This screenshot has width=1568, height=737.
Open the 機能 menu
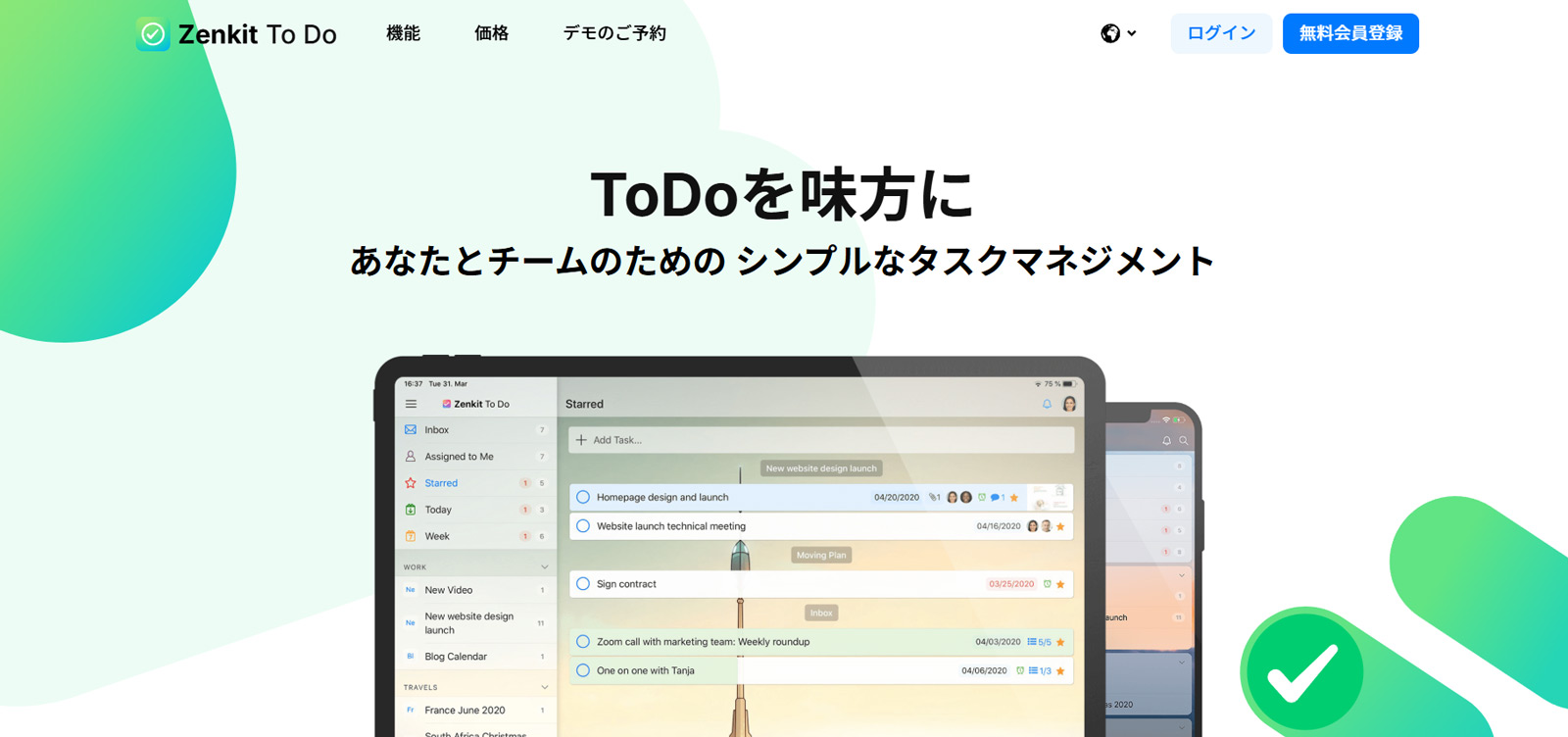coord(403,33)
